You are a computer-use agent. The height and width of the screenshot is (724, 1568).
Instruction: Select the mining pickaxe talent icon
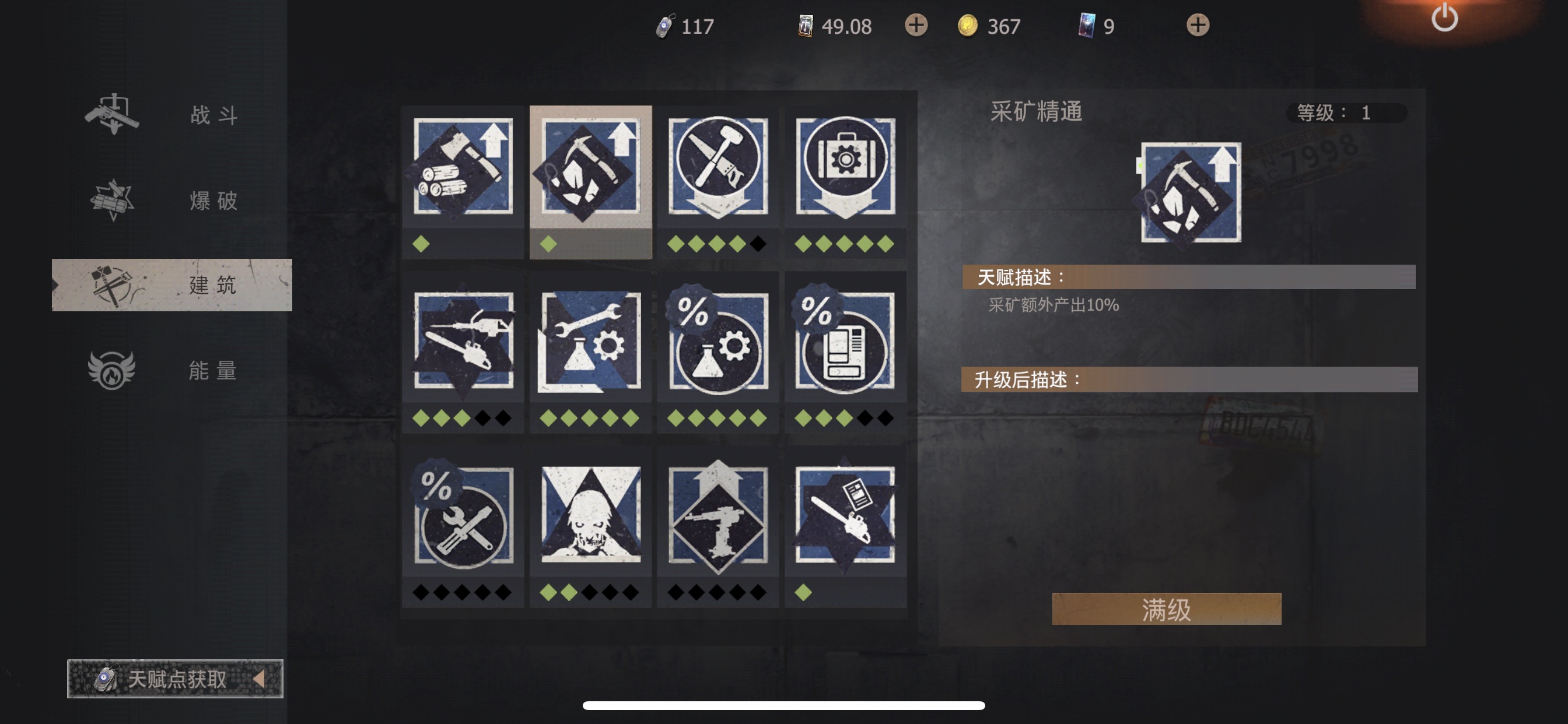(590, 167)
